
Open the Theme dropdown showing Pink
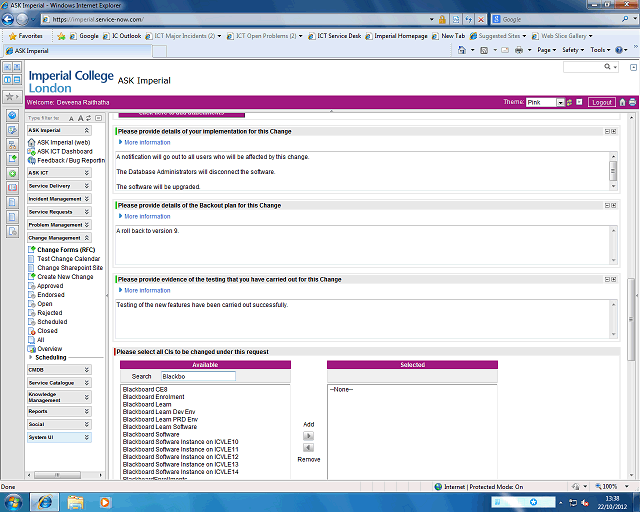tap(561, 102)
